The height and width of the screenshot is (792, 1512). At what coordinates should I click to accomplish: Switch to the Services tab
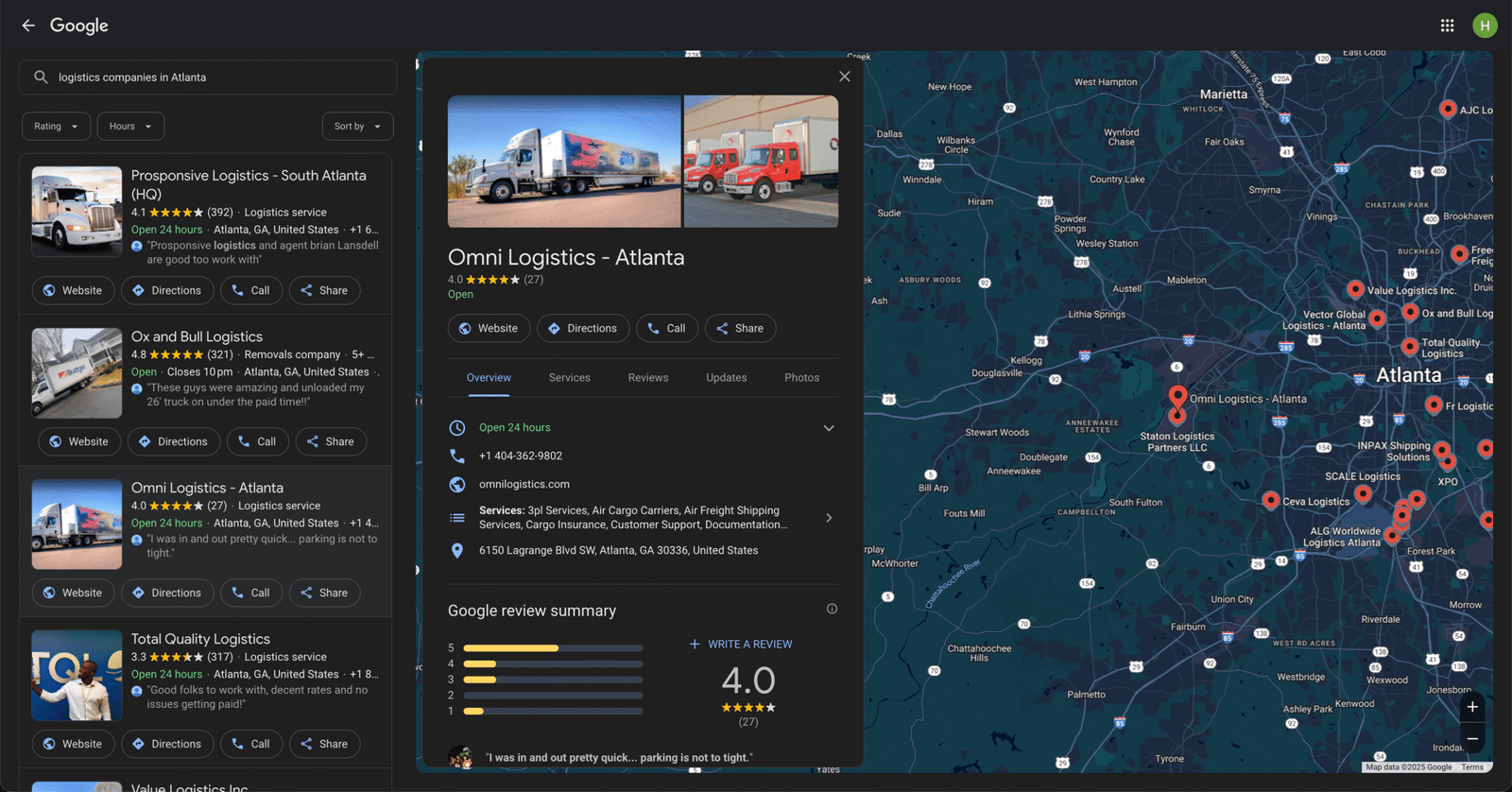coord(570,378)
